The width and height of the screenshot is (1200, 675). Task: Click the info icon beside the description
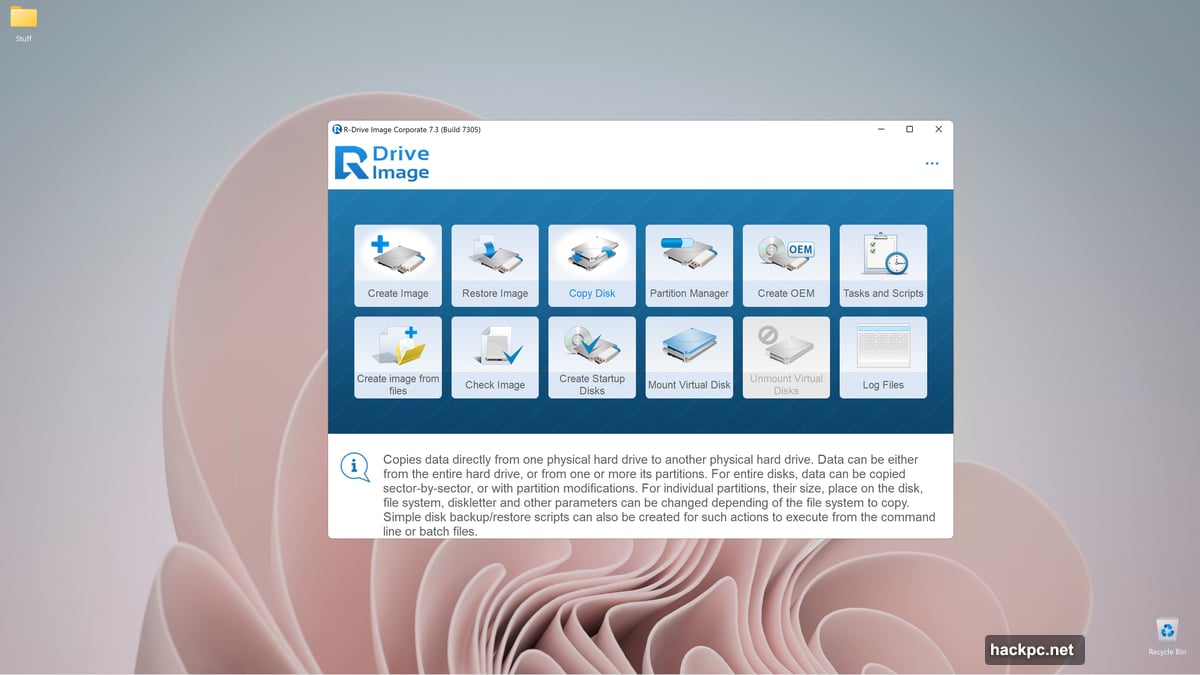pos(355,467)
